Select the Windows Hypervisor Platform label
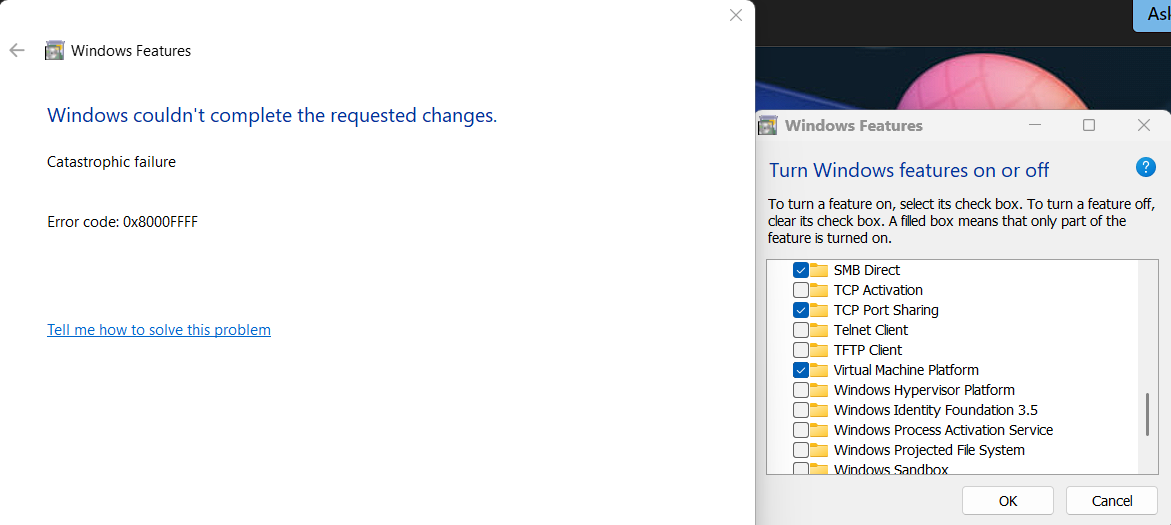The image size is (1171, 525). (x=924, y=390)
